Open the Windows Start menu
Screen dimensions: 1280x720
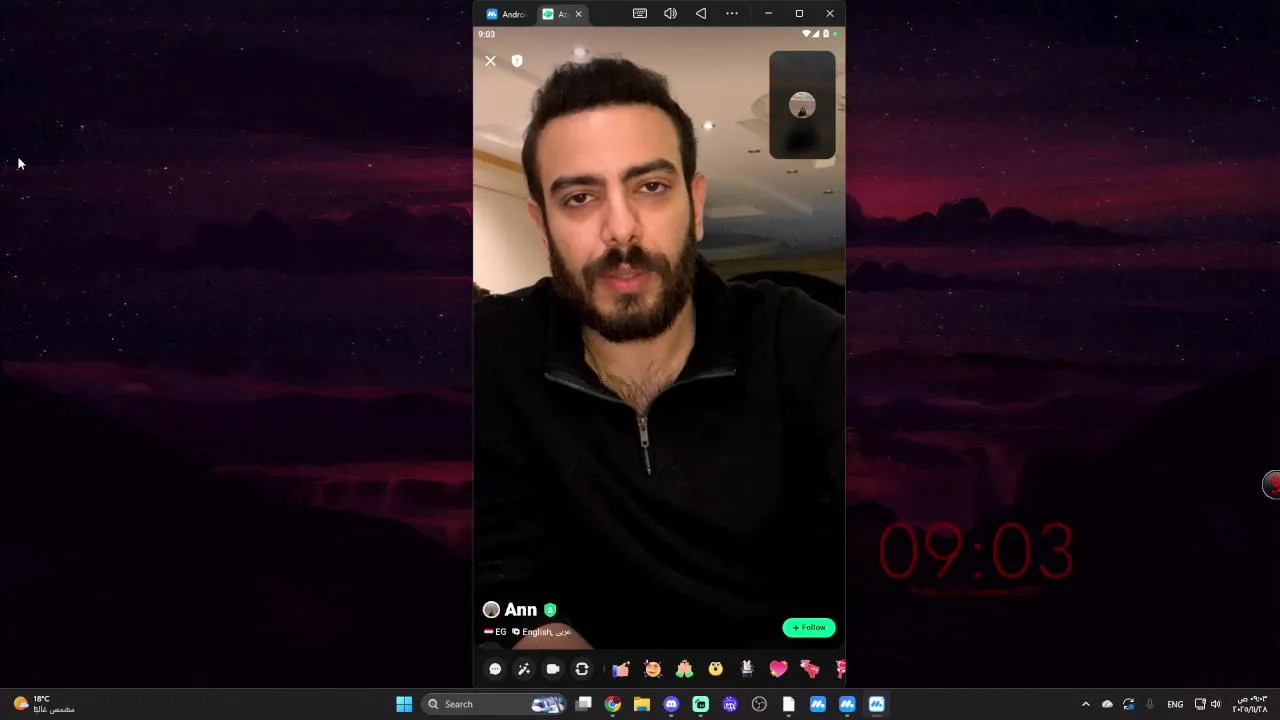pyautogui.click(x=404, y=704)
